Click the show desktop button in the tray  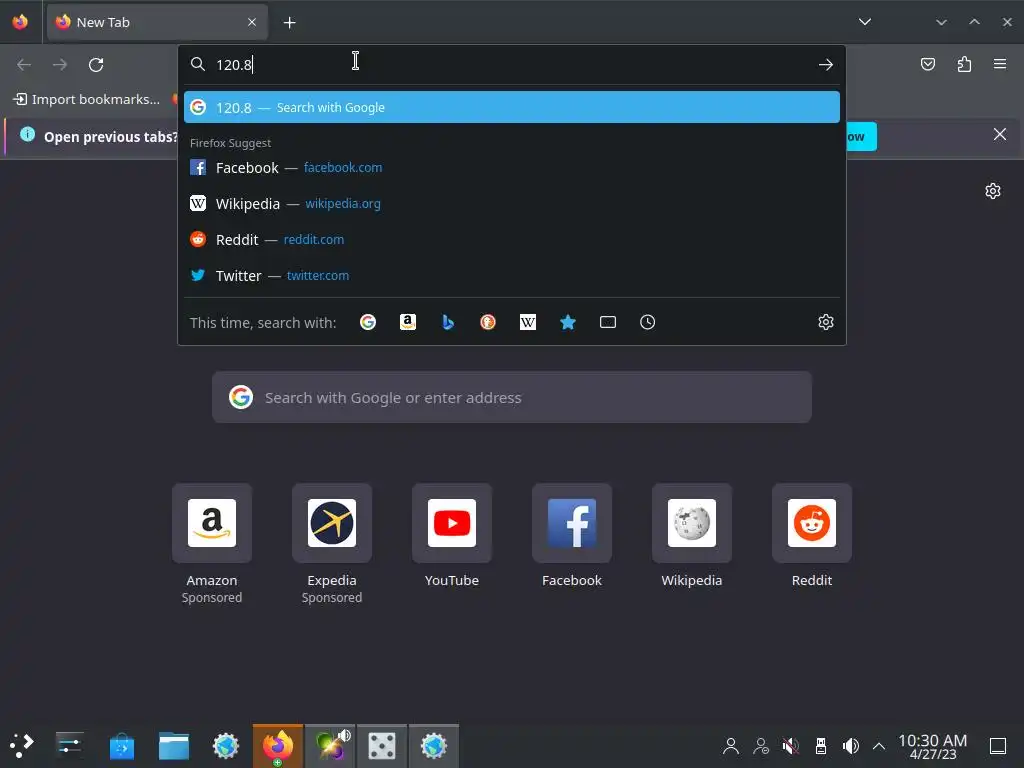pos(998,746)
